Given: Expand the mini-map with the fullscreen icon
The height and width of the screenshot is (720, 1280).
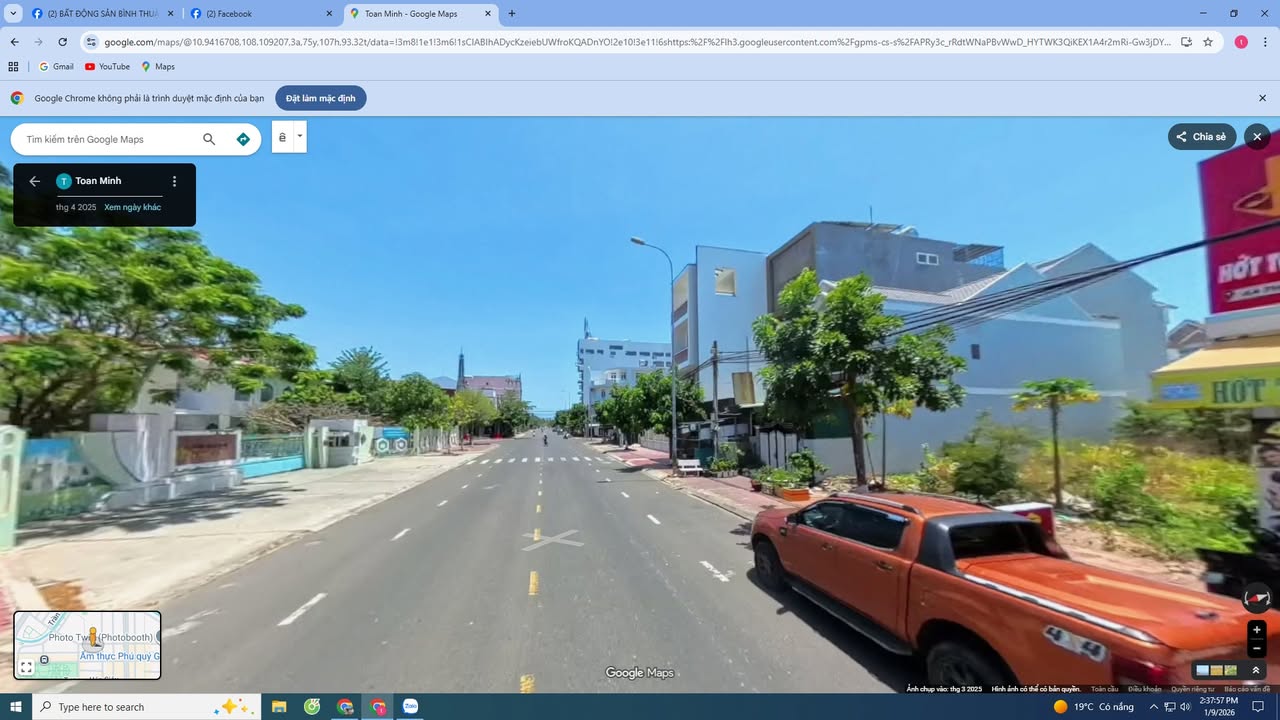Looking at the screenshot, I should click(25, 666).
